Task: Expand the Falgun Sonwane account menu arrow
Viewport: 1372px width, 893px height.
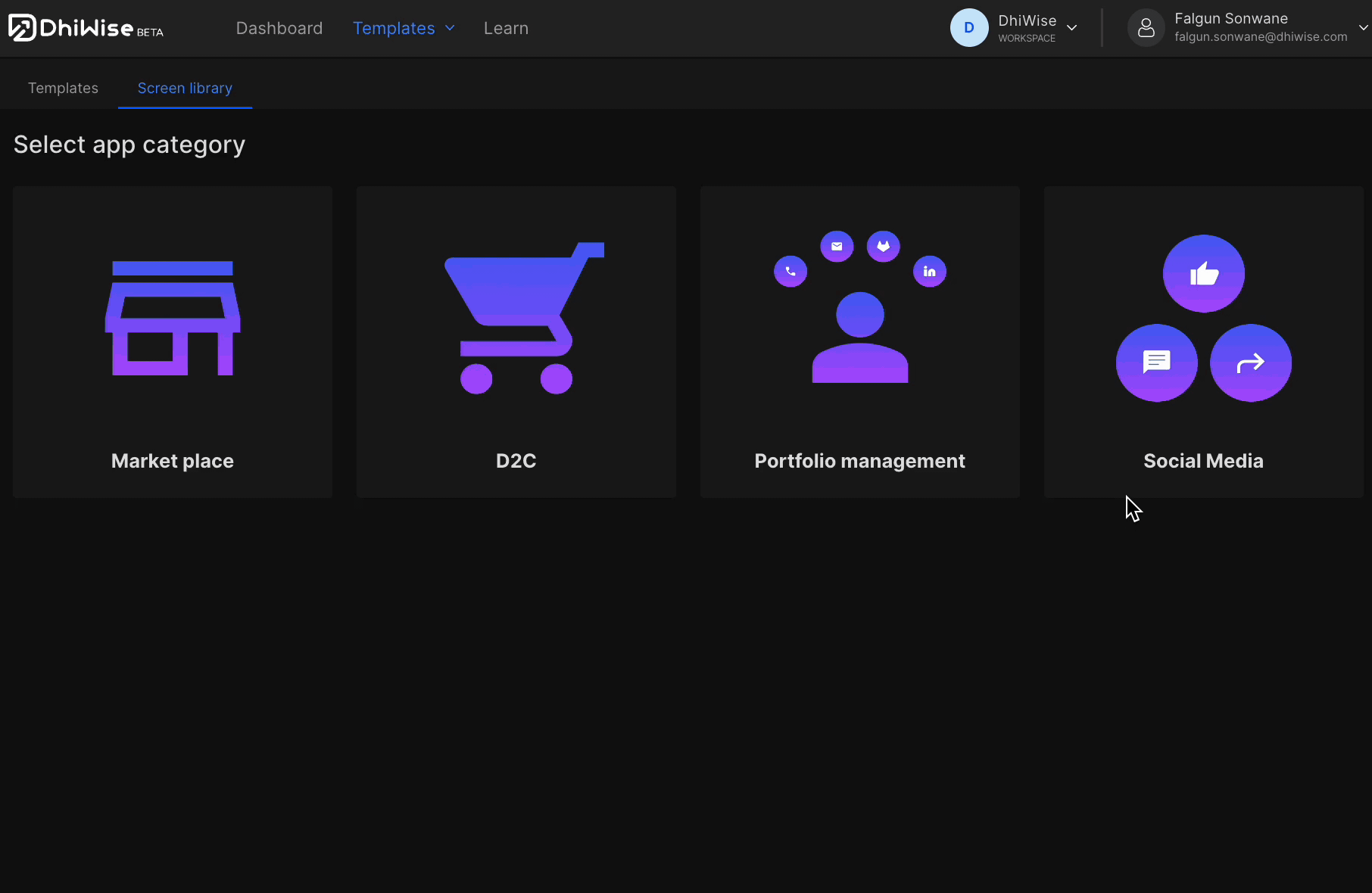Action: click(1363, 28)
